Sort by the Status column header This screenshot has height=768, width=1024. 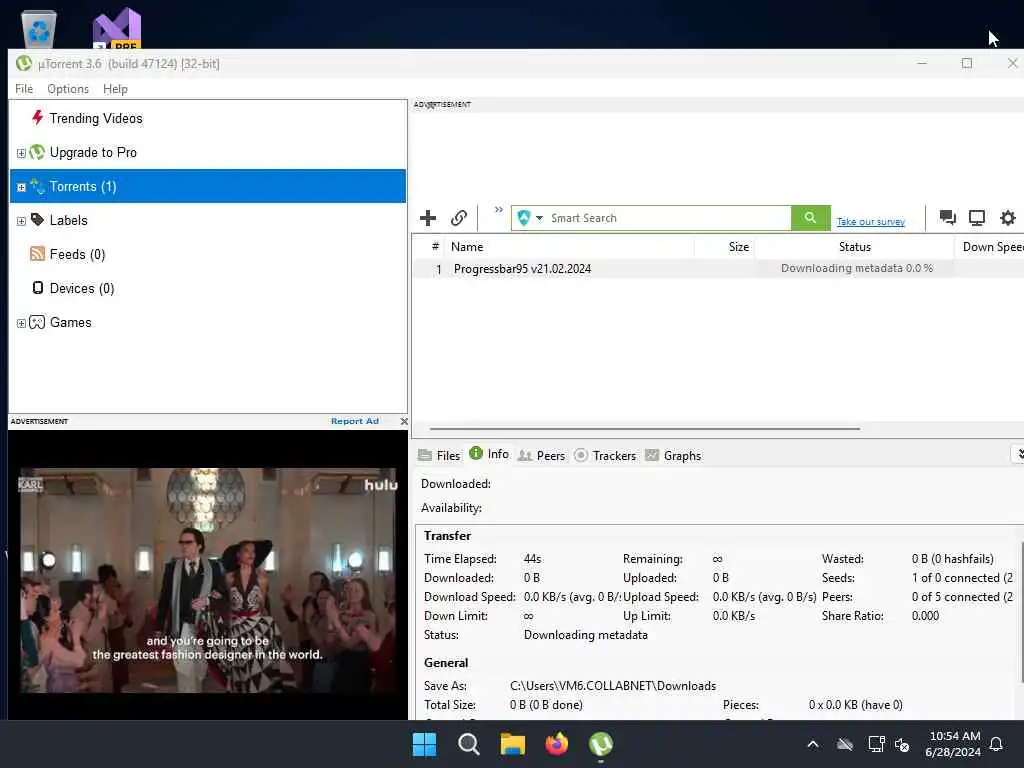(x=854, y=247)
